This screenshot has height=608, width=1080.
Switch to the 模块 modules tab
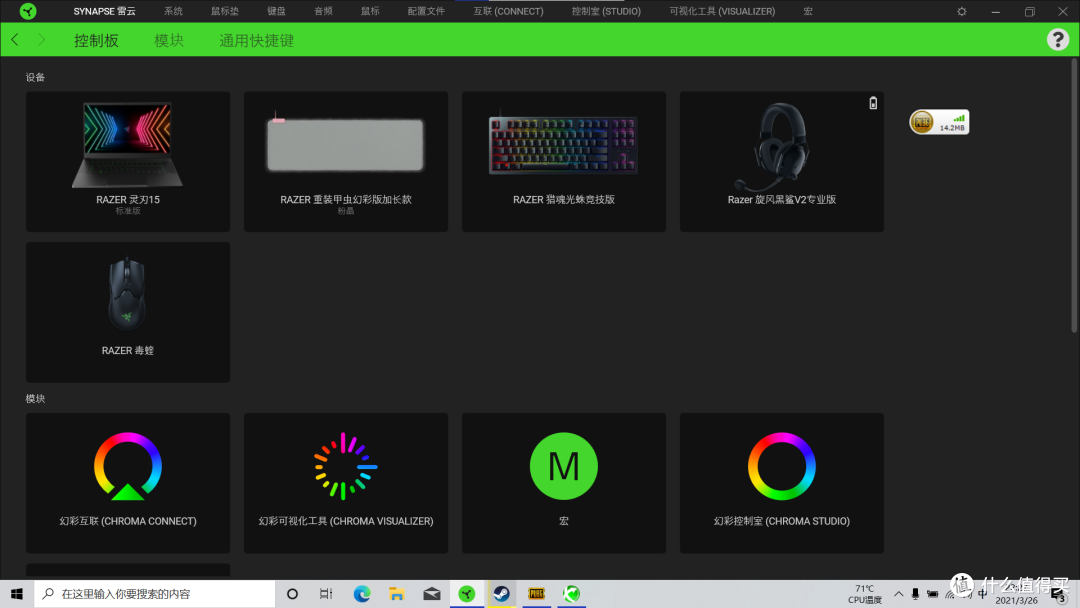click(169, 41)
